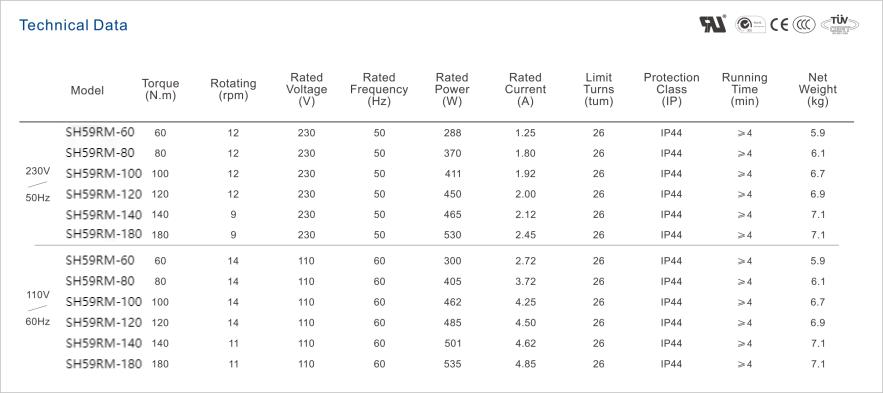Click the 230V/50Hz group label
883x393 pixels.
(38, 185)
